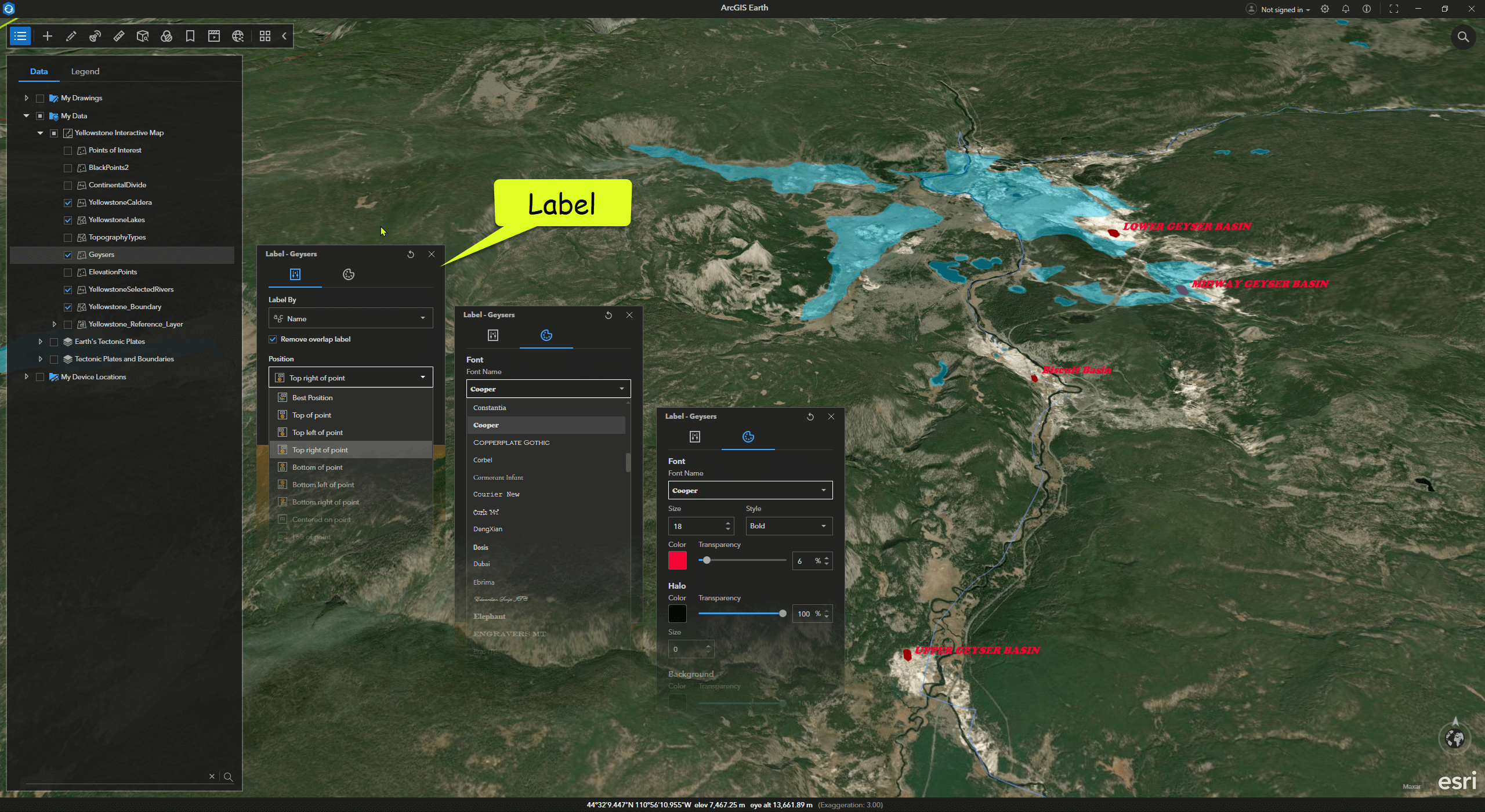Toggle Remove overlap label checkbox
Screen dimensions: 1485x812
(x=273, y=339)
